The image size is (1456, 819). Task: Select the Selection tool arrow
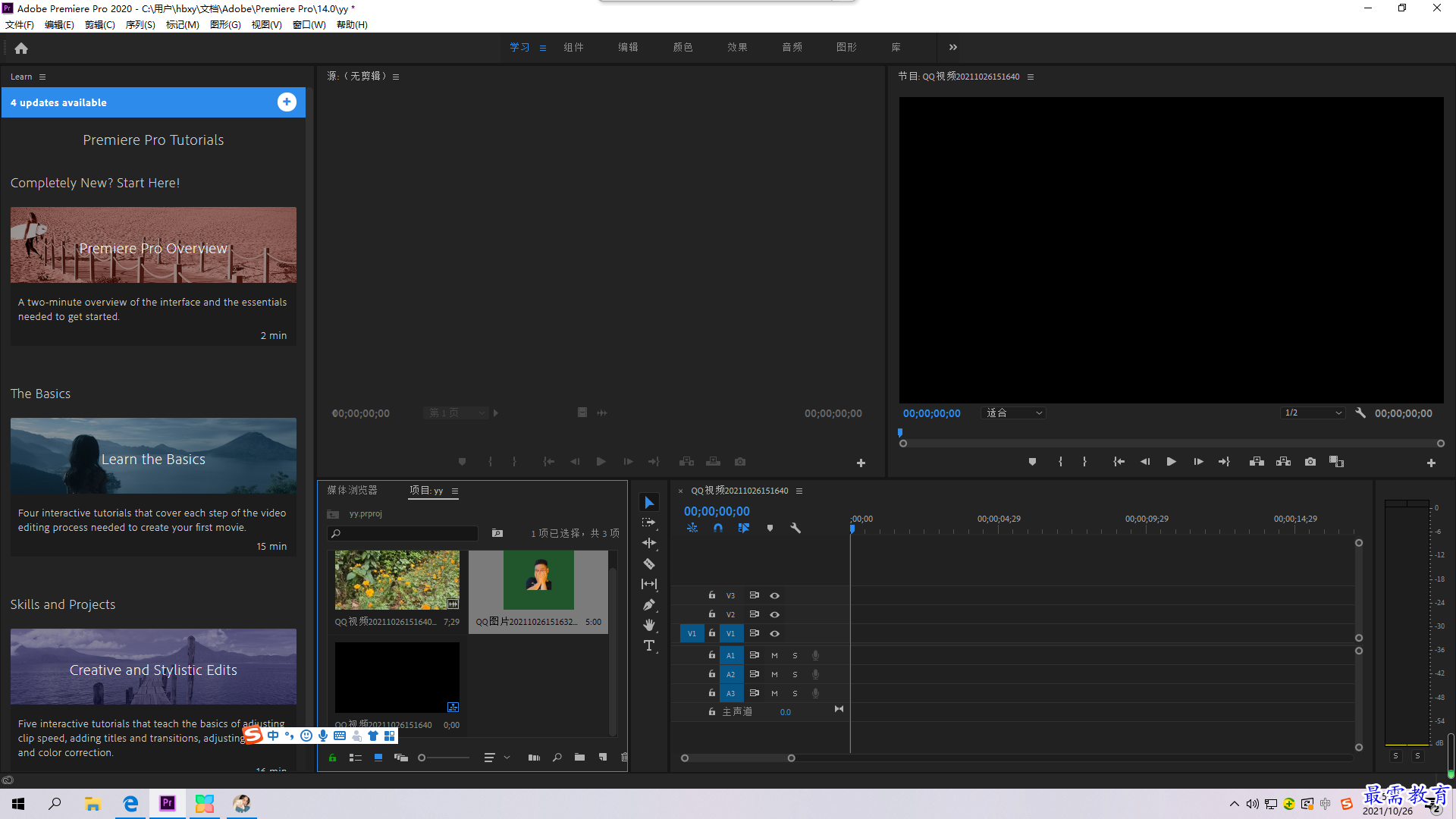(x=649, y=503)
